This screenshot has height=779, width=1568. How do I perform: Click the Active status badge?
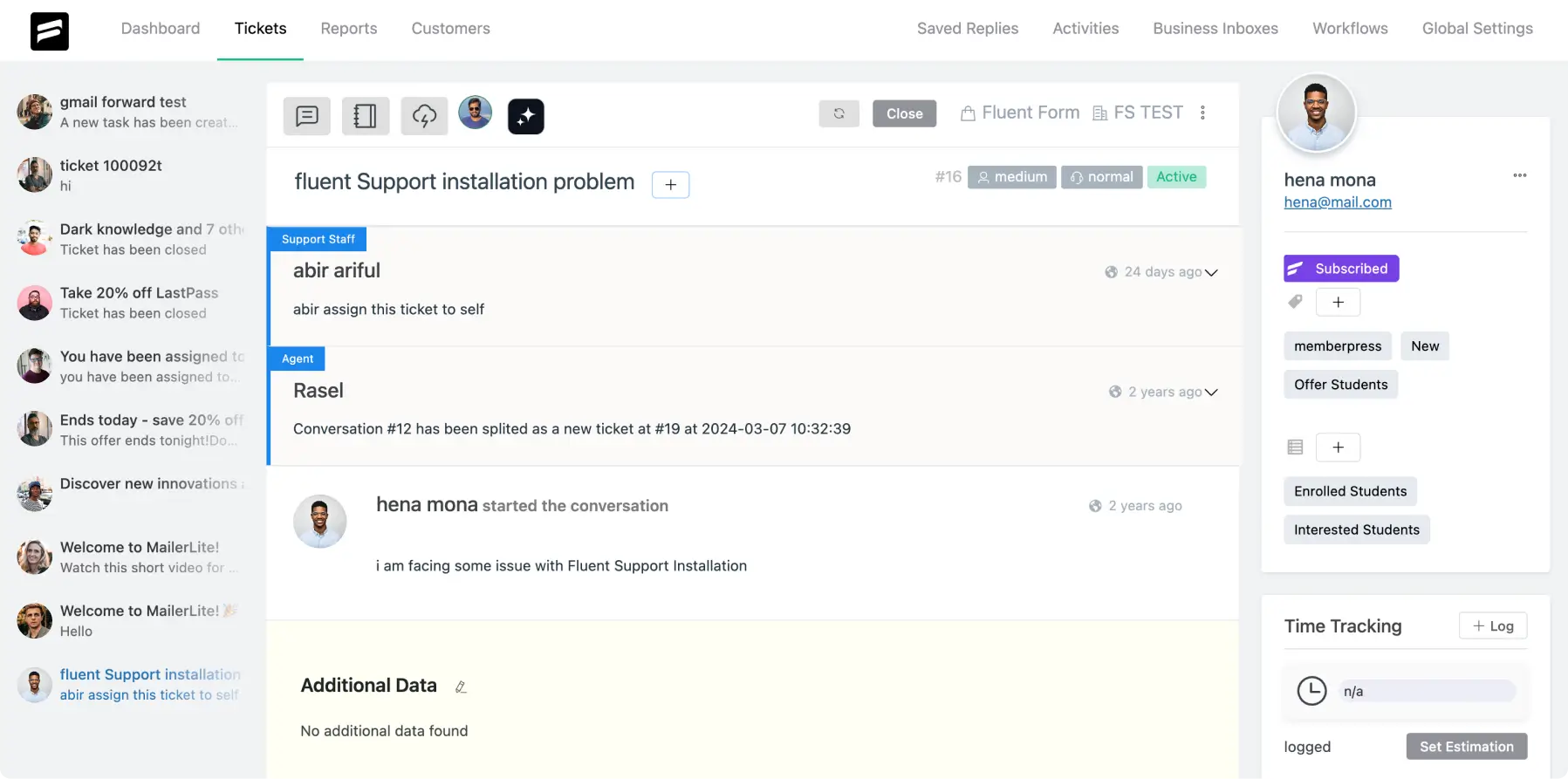(1176, 177)
